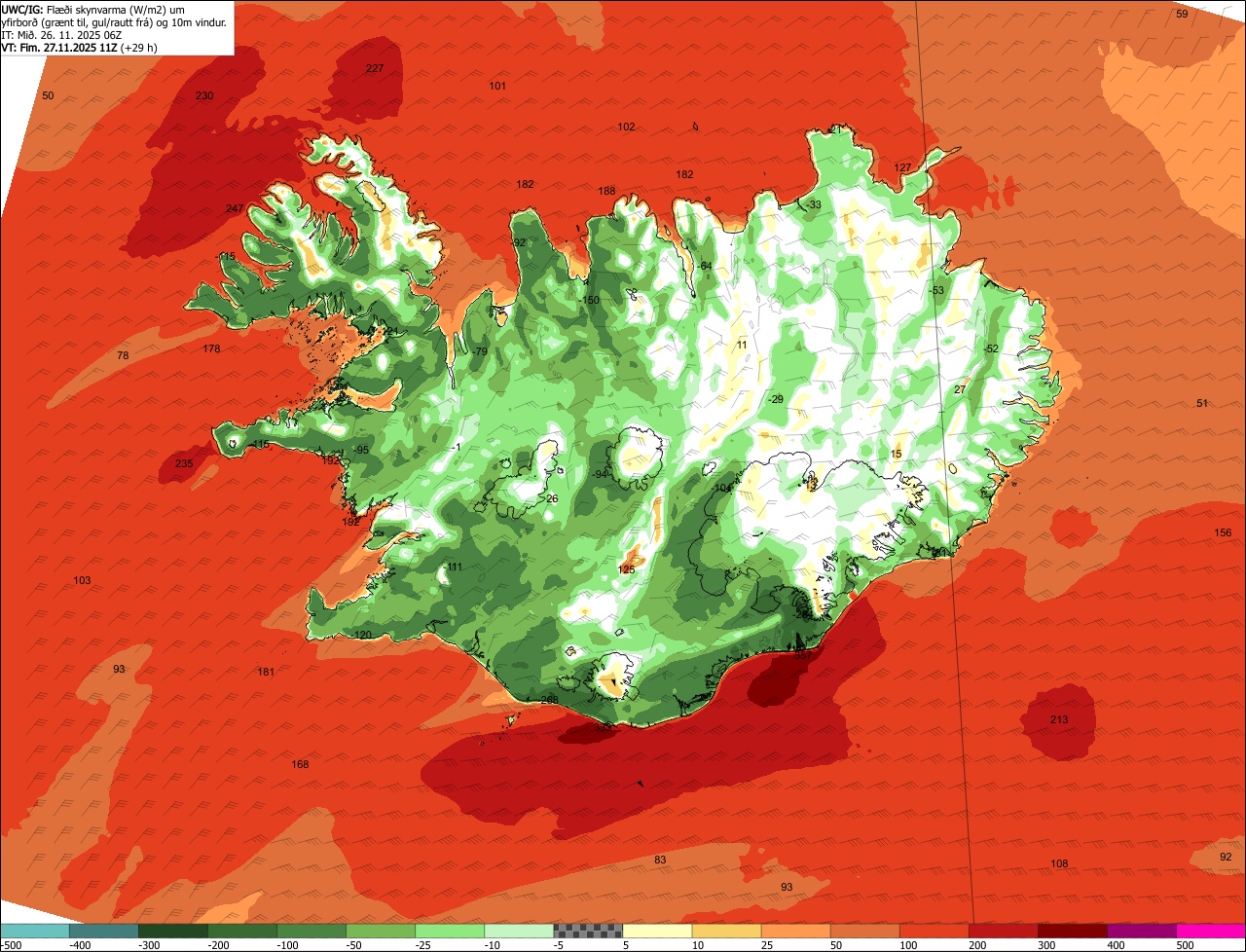This screenshot has height=952, width=1246.
Task: Click the map value -92
Action: pyautogui.click(x=519, y=242)
